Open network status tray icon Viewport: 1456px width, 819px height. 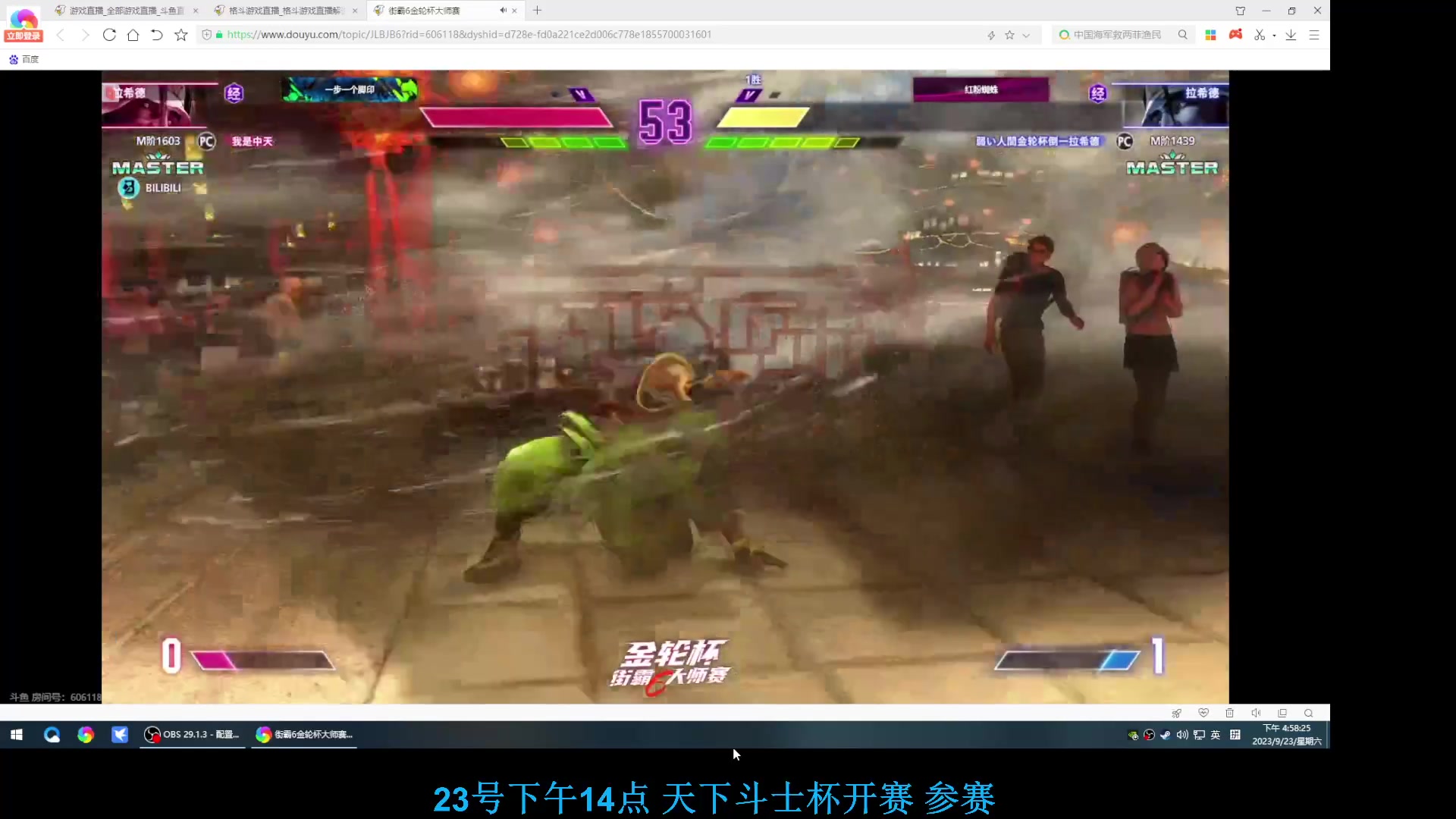point(1199,735)
